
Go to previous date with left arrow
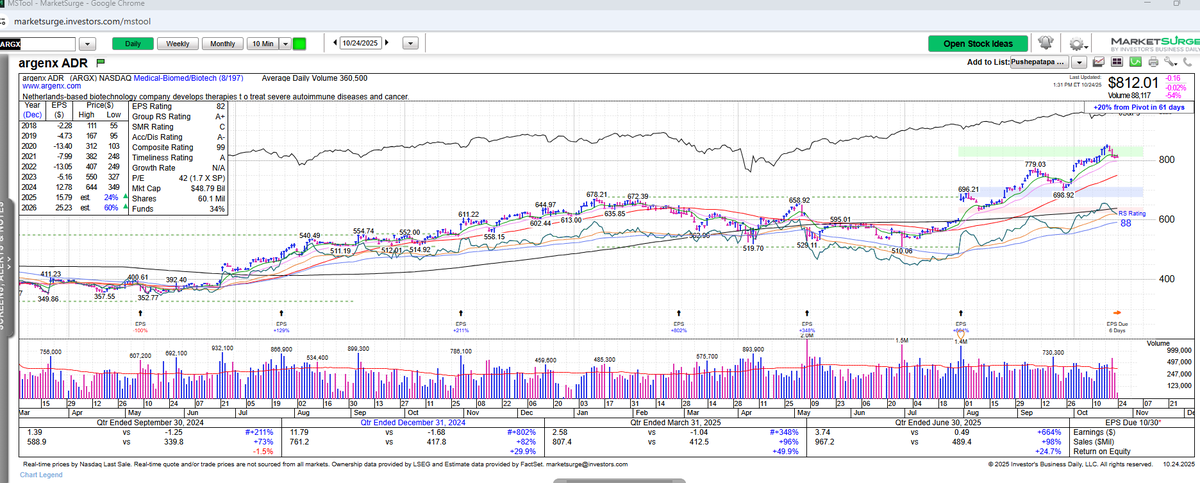335,43
